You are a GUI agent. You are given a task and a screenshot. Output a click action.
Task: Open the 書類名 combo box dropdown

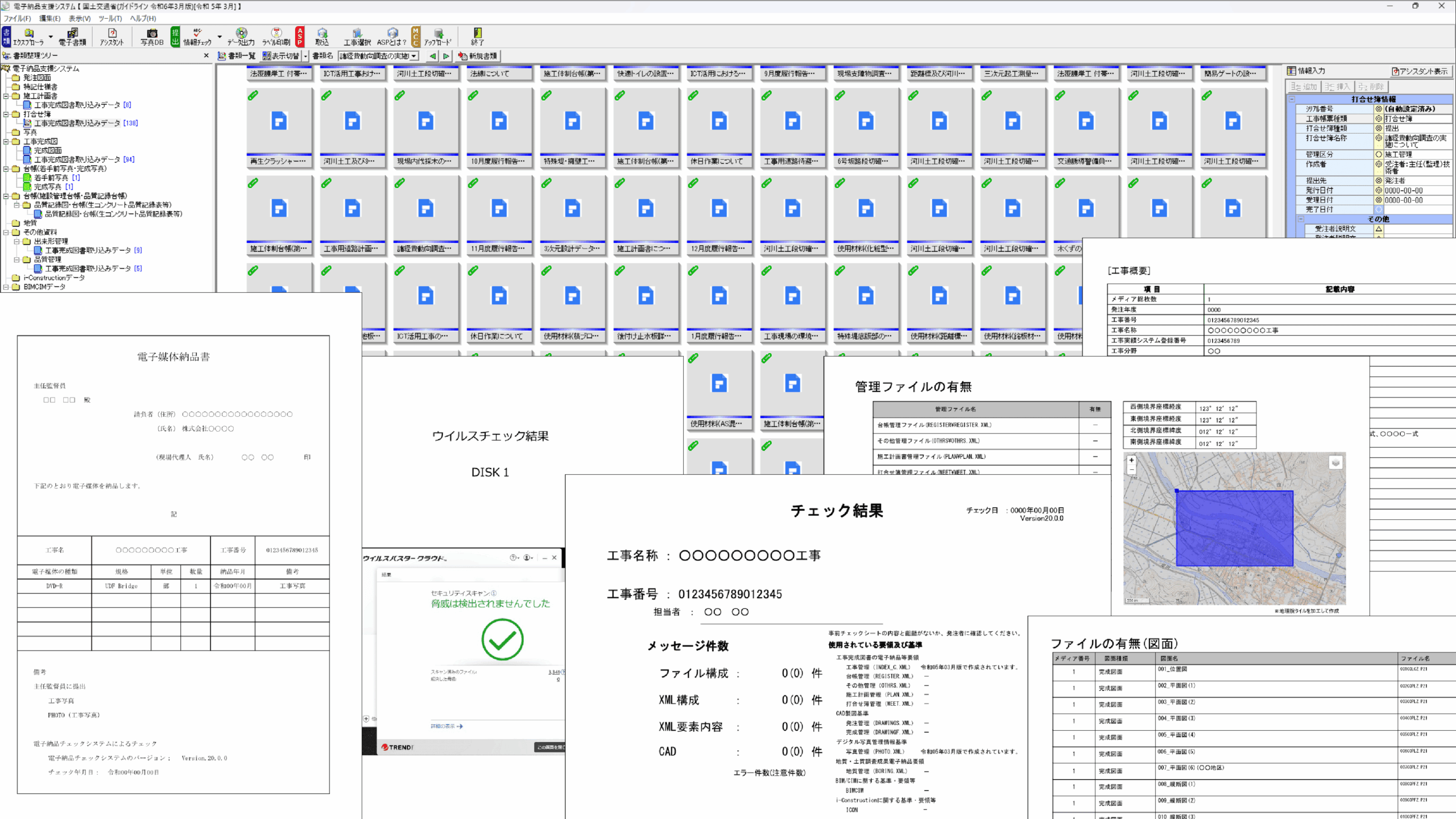click(414, 56)
